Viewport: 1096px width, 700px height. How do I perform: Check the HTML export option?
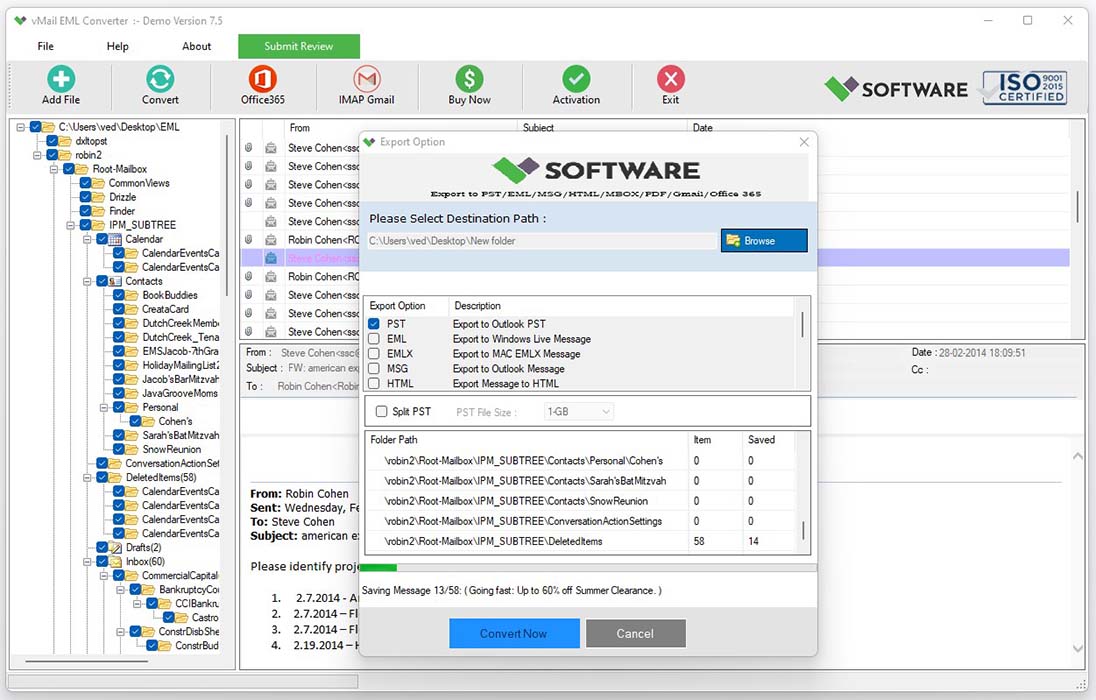374,383
